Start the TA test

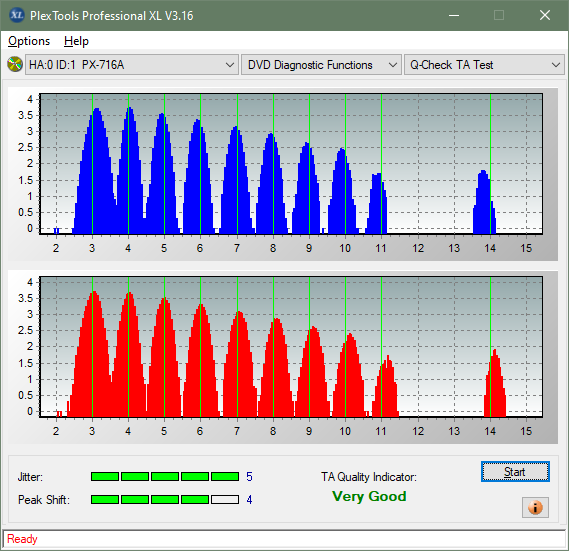[x=515, y=472]
